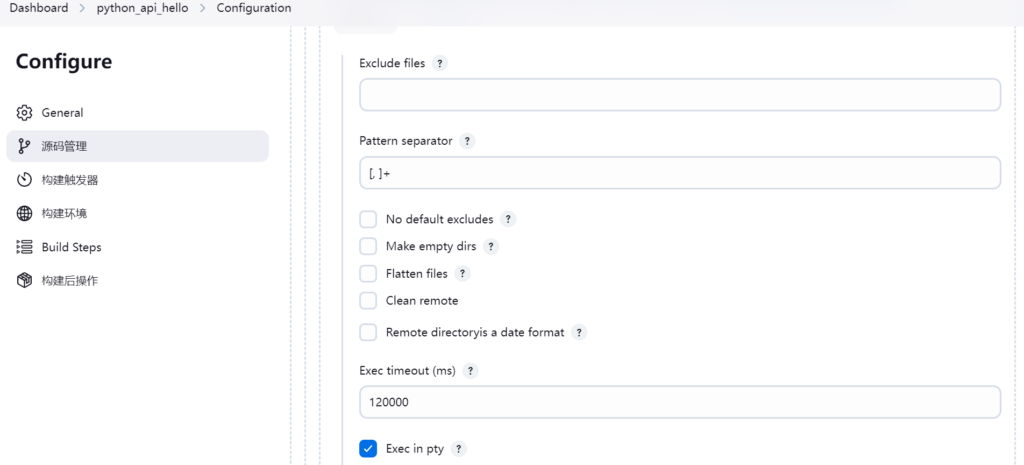Click the build triggers clock icon
The width and height of the screenshot is (1024, 465).
click(25, 180)
